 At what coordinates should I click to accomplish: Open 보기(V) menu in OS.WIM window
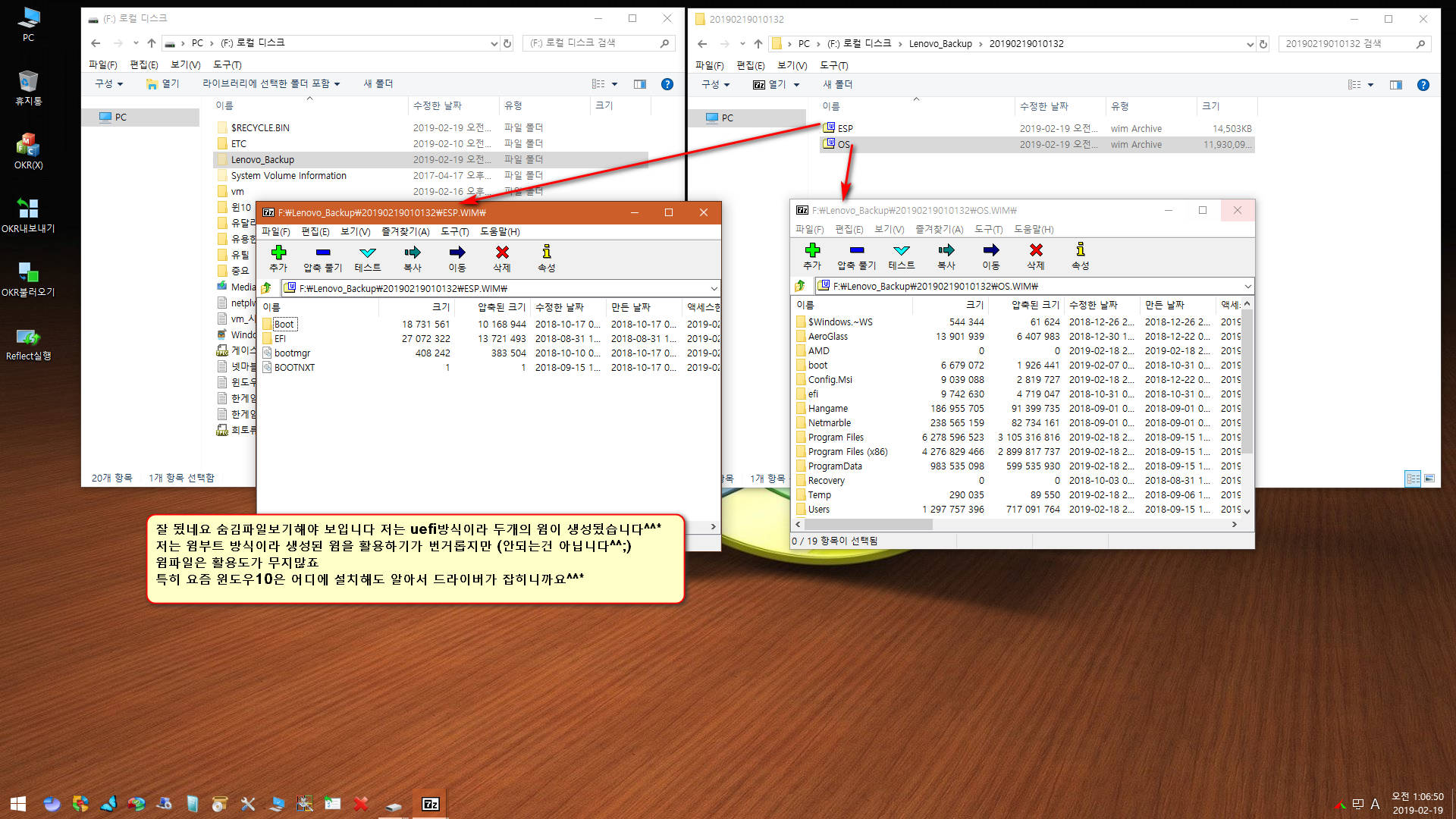(x=889, y=229)
